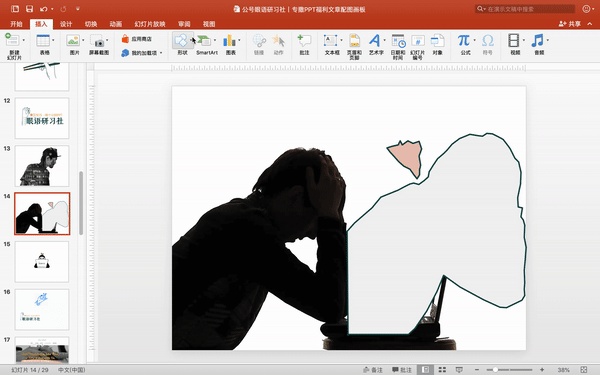600x375 pixels.
Task: Expand the new slide layout dropdown arrow
Action: (x=24, y=40)
